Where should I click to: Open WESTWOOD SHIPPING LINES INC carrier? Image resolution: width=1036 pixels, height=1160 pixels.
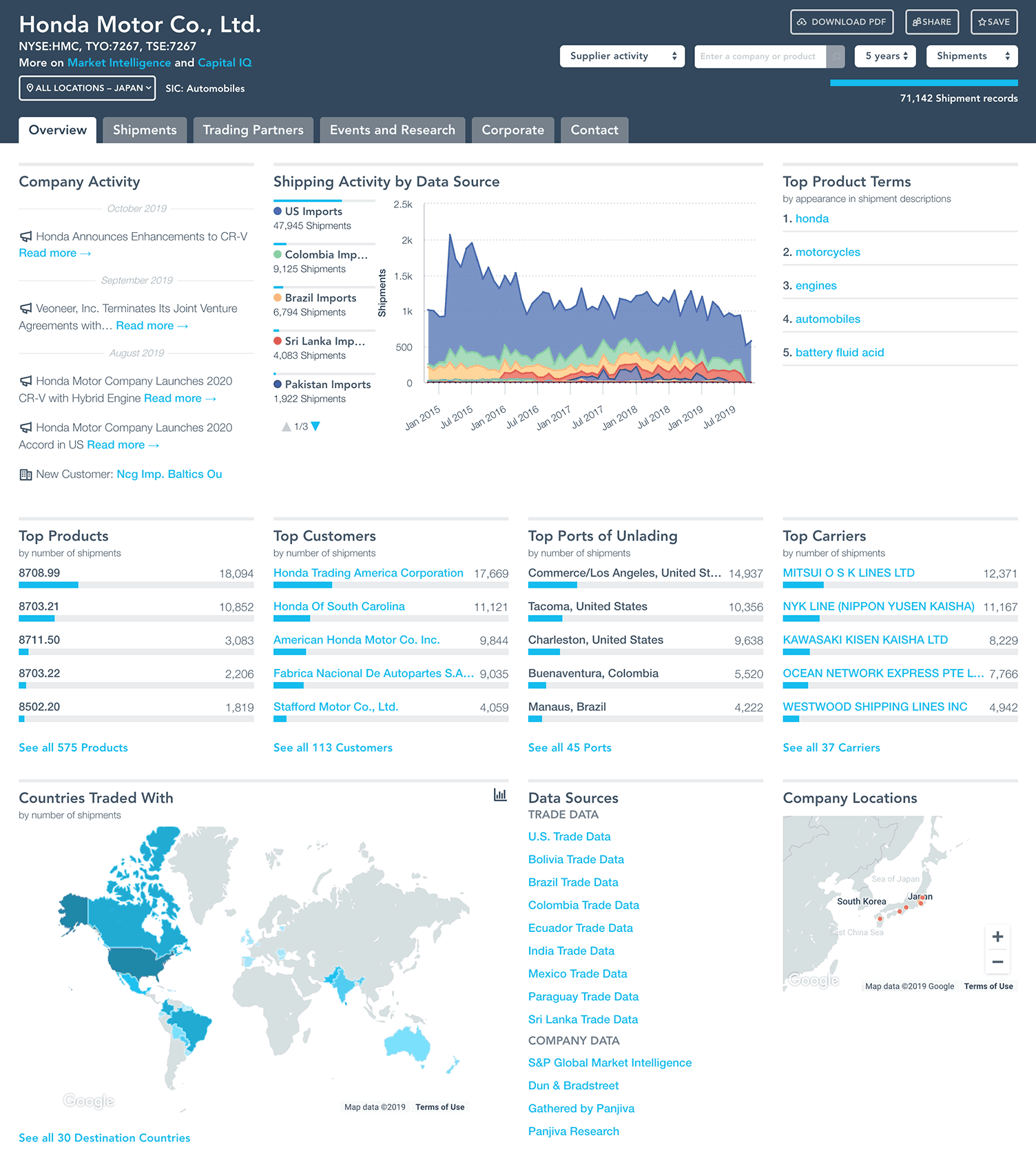[875, 707]
